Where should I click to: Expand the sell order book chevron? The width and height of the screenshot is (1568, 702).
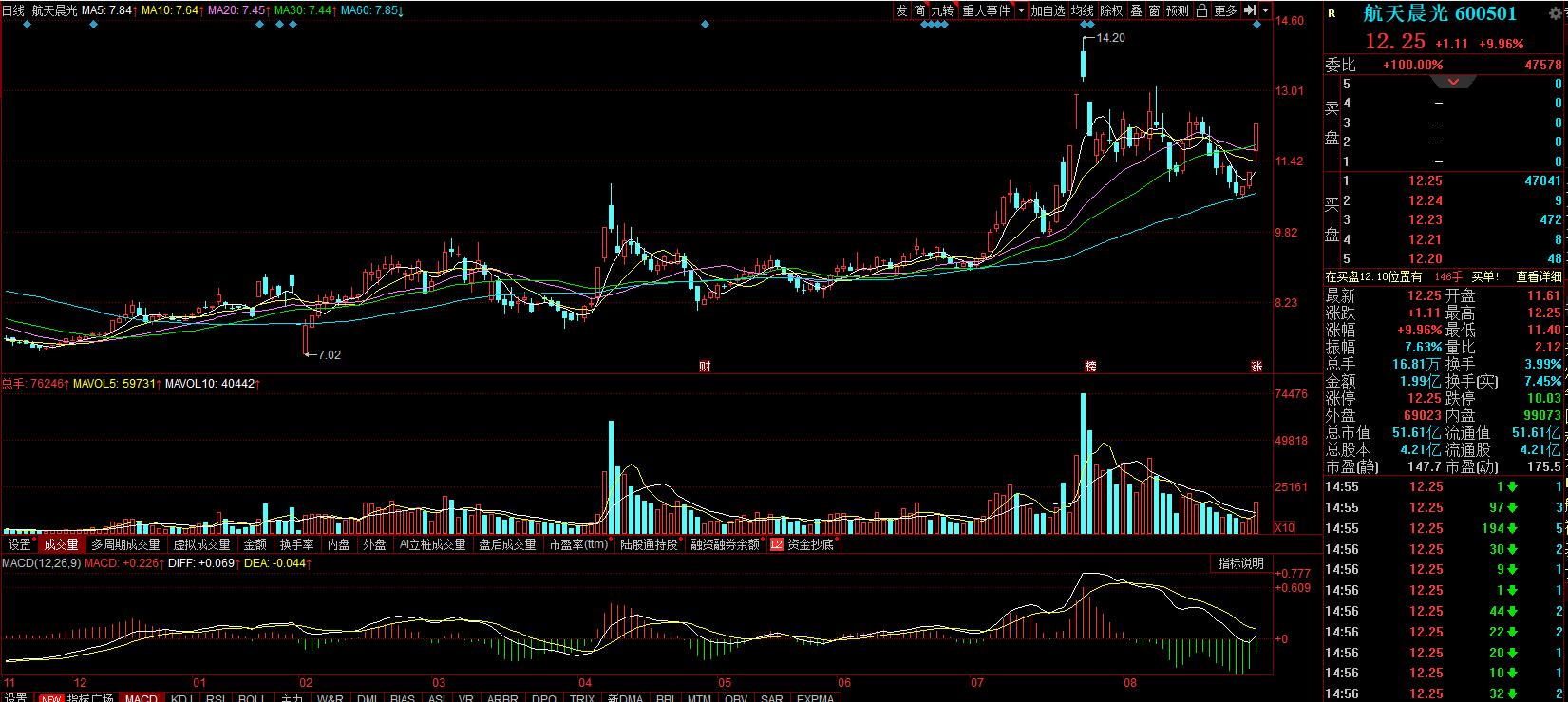click(x=1453, y=83)
